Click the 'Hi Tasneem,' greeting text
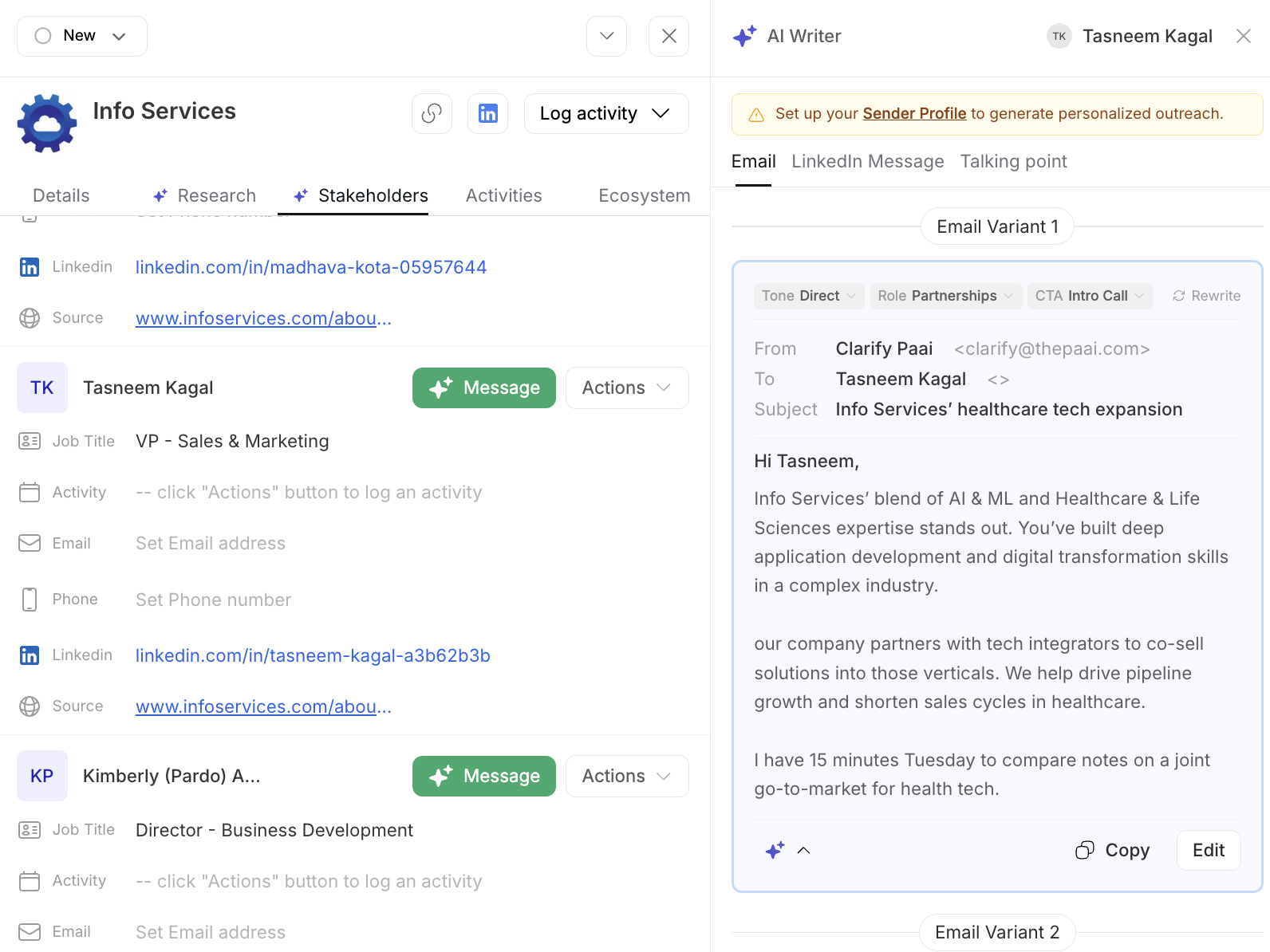The image size is (1270, 952). 807,461
